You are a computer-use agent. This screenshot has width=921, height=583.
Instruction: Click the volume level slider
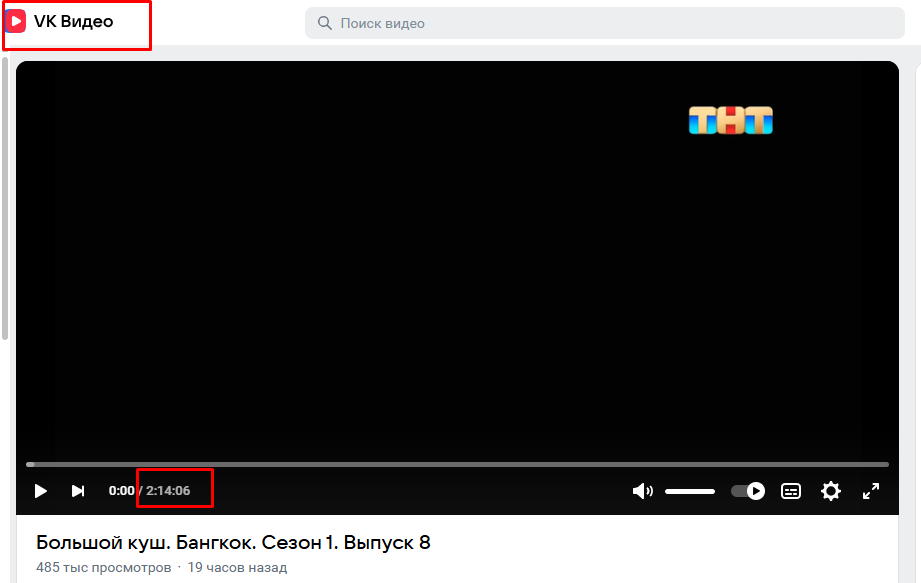pos(690,491)
